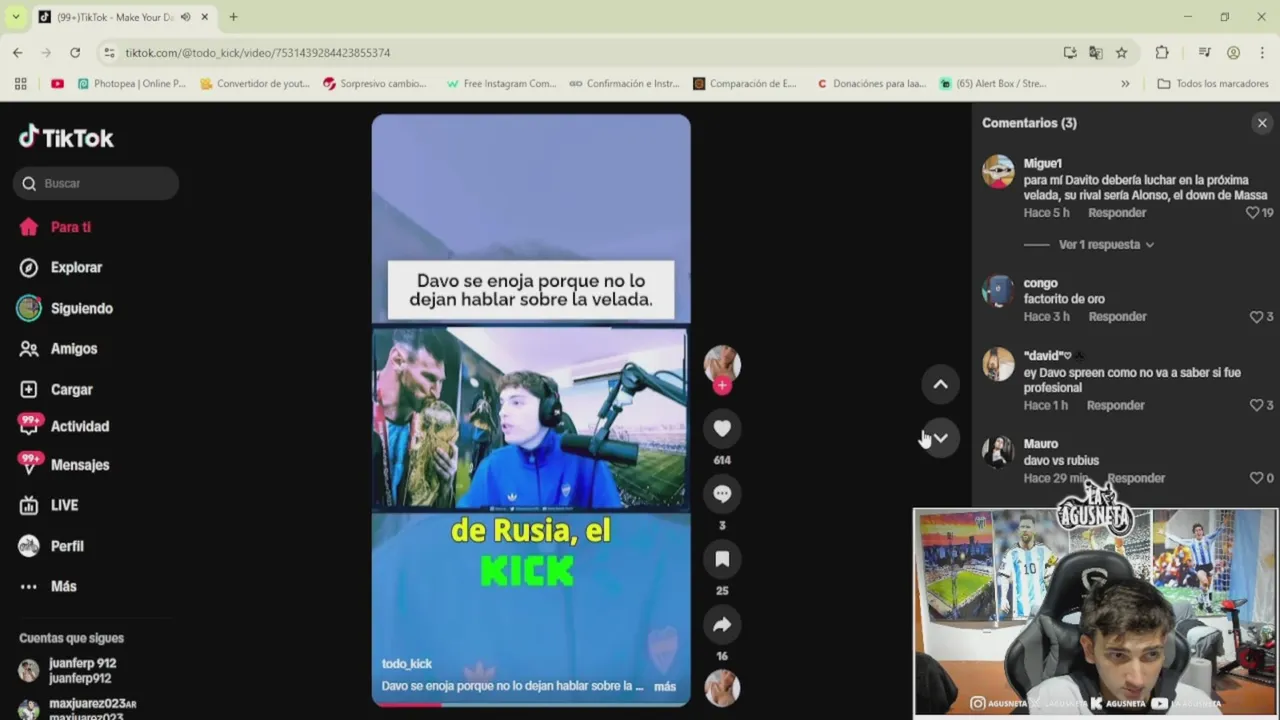Reload the page
The image size is (1280, 720).
pos(75,52)
